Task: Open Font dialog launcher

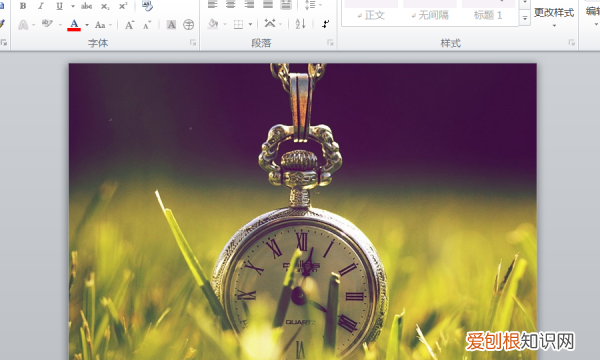Action: (193, 43)
